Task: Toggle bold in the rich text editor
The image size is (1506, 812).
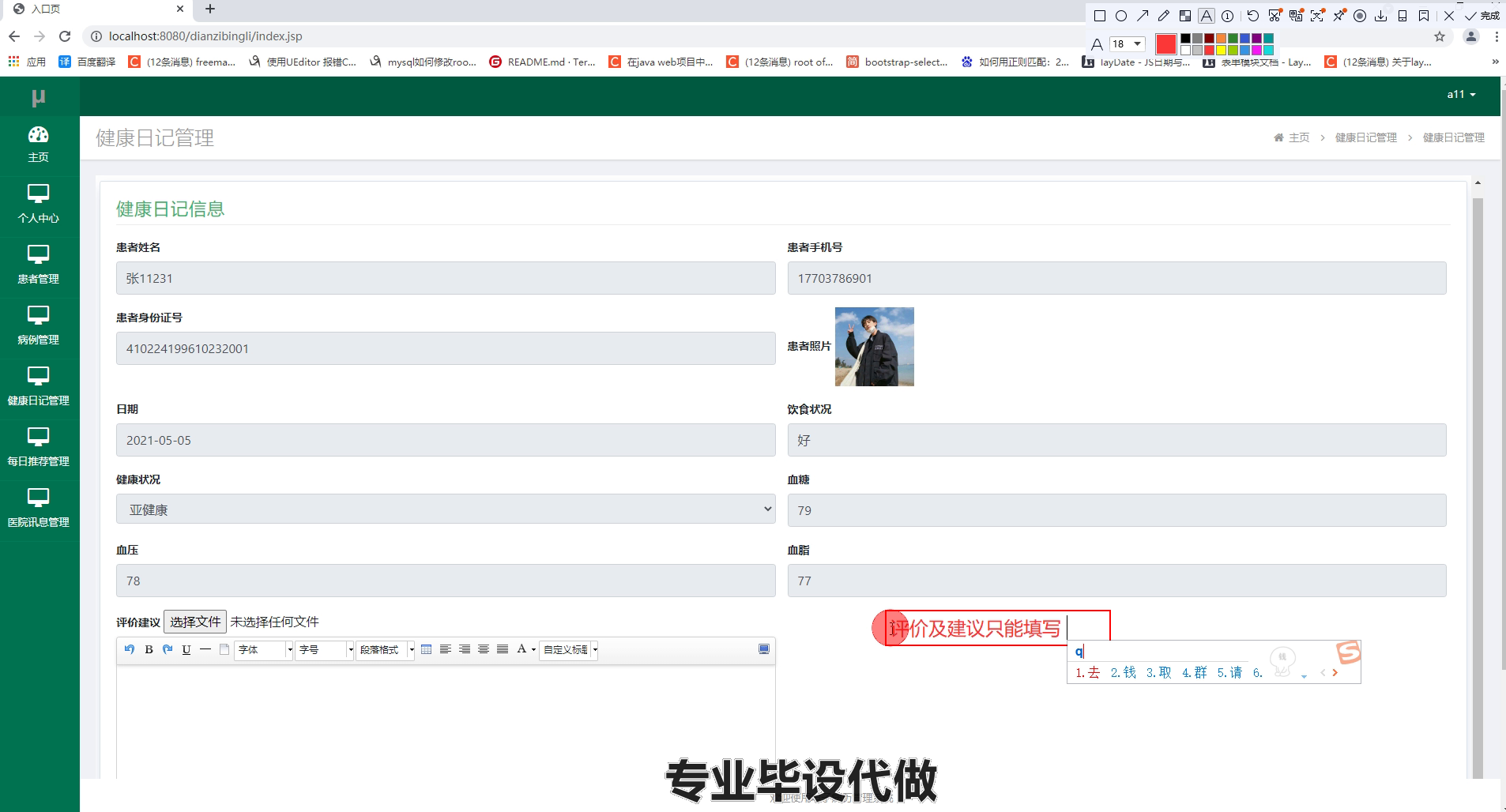Action: pyautogui.click(x=149, y=649)
